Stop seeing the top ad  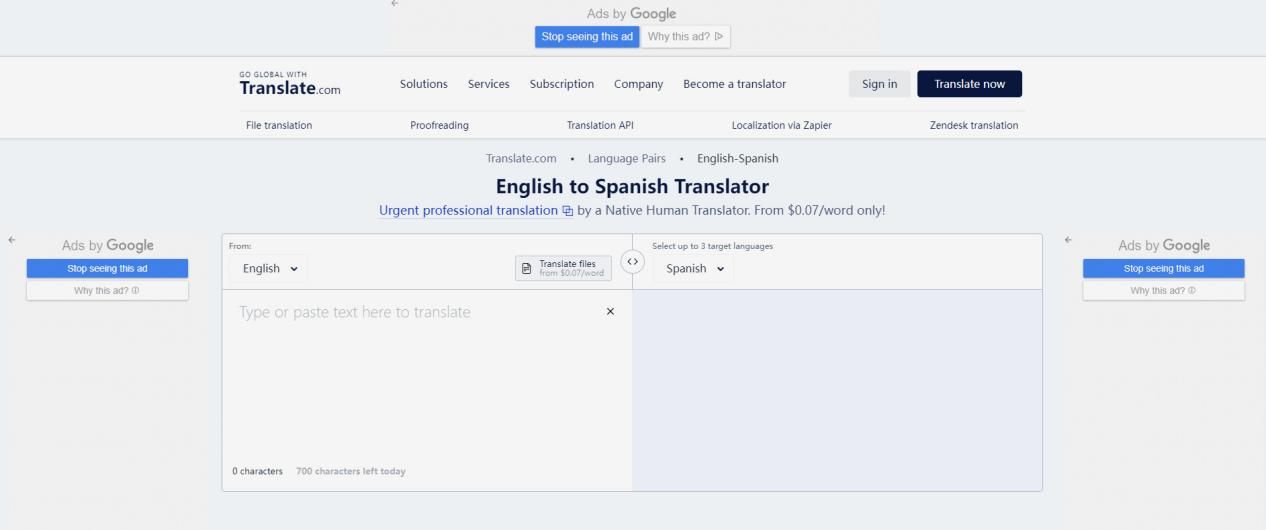587,37
